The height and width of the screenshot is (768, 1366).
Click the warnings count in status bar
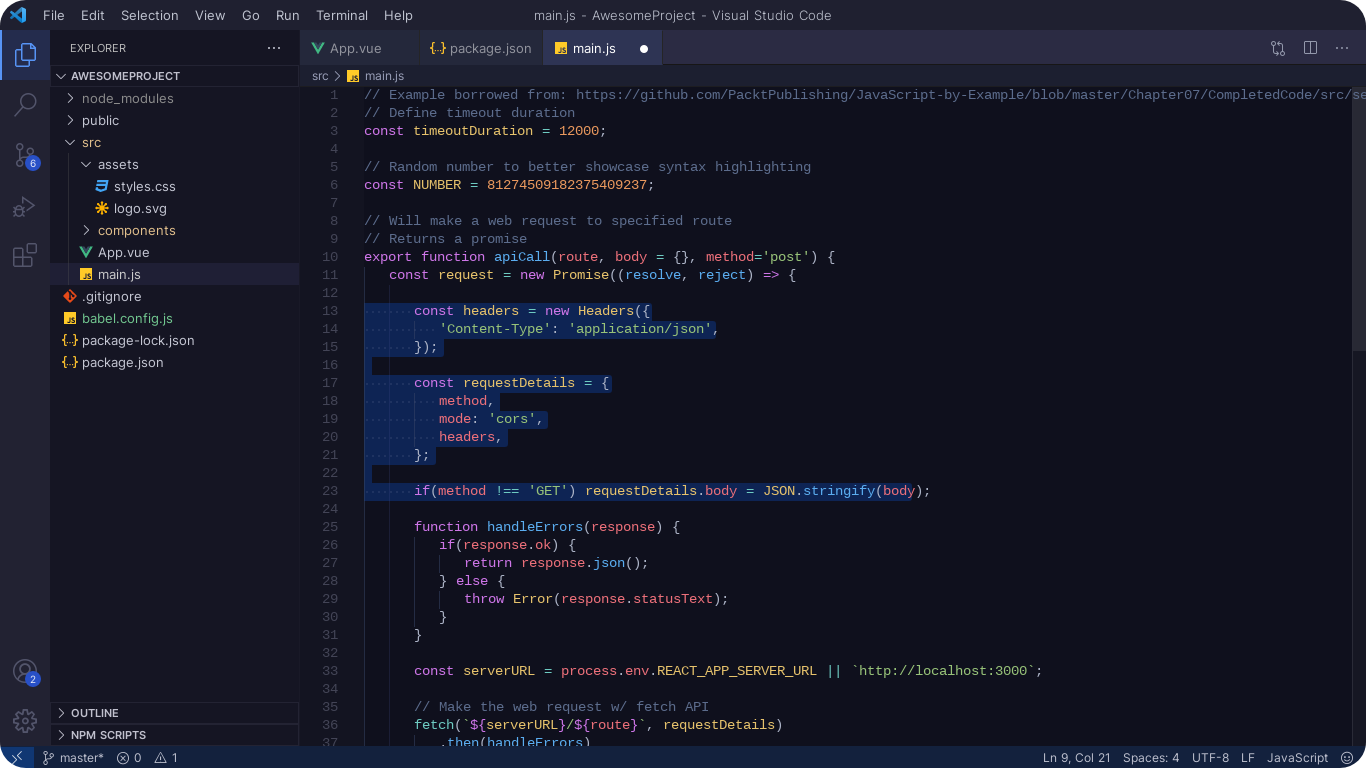click(166, 758)
